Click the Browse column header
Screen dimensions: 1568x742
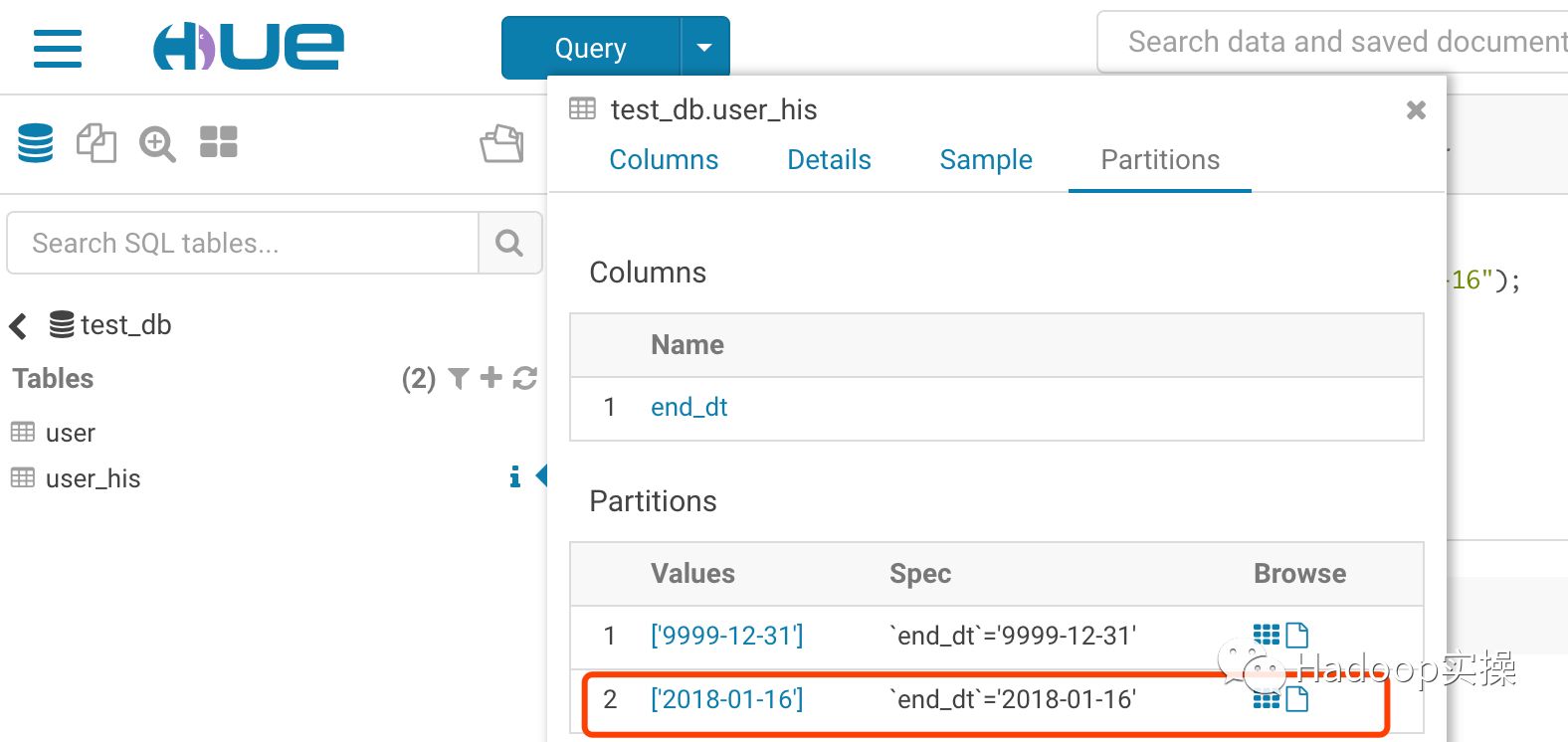[1300, 574]
